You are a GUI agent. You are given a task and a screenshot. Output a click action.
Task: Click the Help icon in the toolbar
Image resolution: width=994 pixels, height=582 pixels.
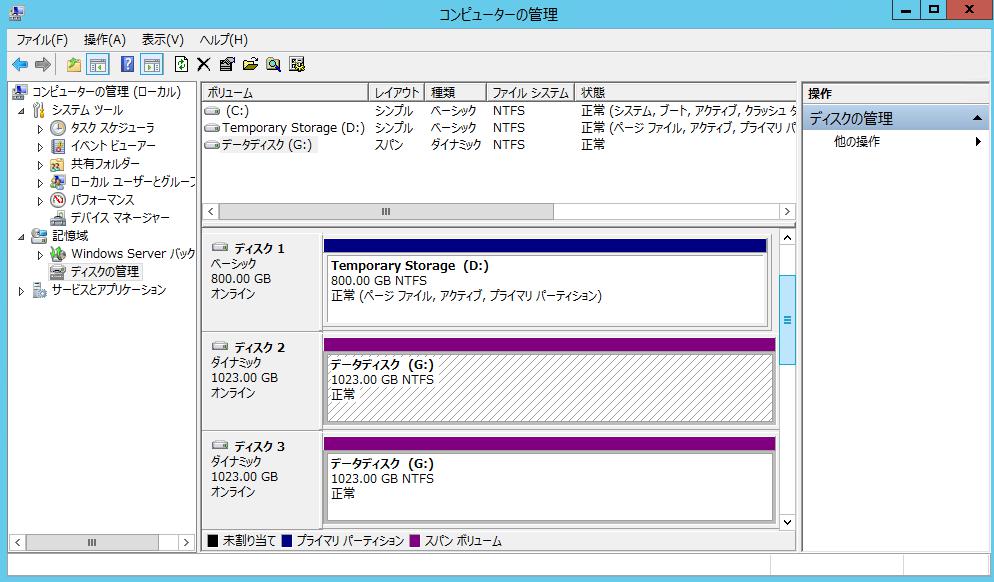click(x=127, y=64)
